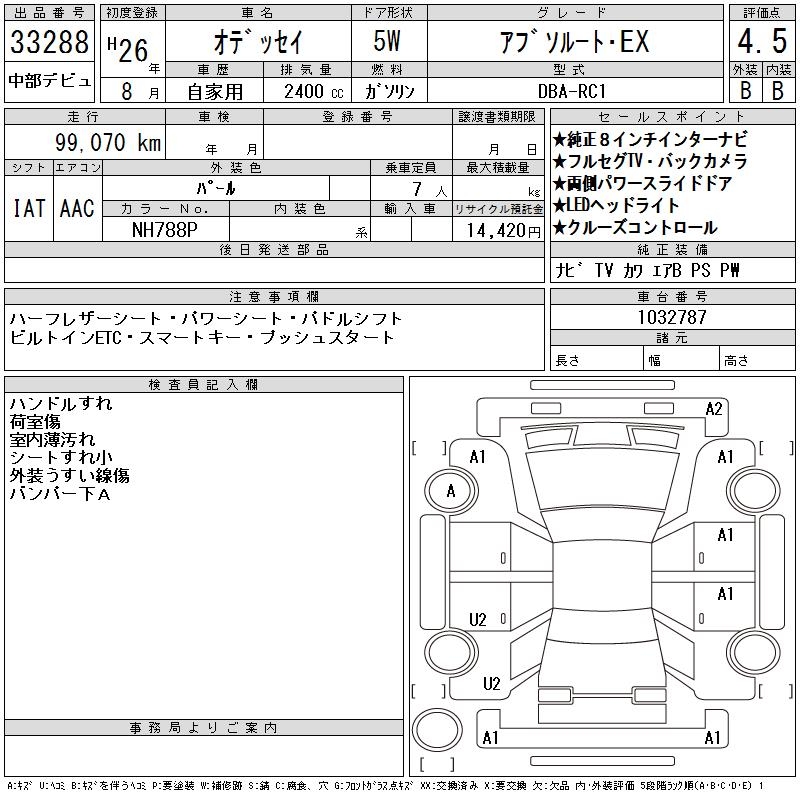Screen dimensions: 800x800
Task: Click the note line starting ハーフレザーシート
Action: click(206, 319)
